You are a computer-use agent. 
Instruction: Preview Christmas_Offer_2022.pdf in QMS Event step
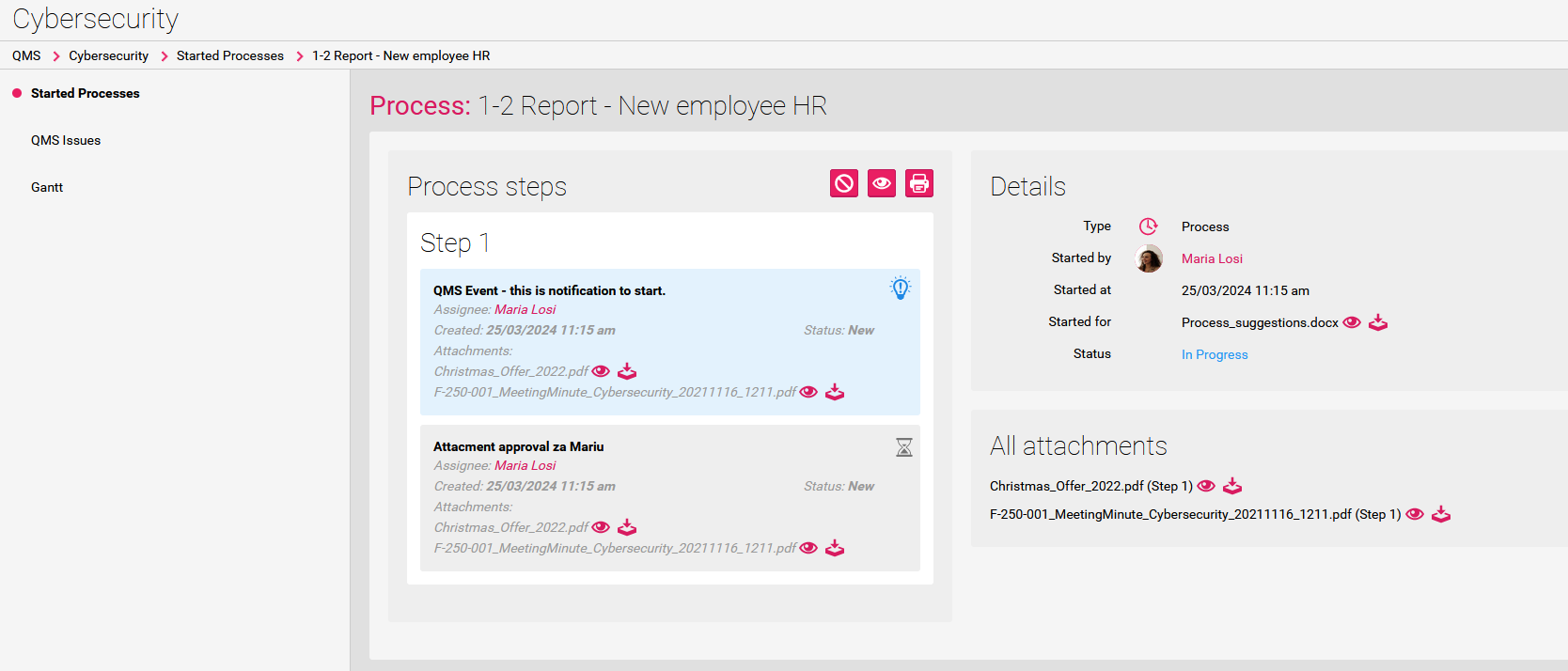[x=601, y=371]
